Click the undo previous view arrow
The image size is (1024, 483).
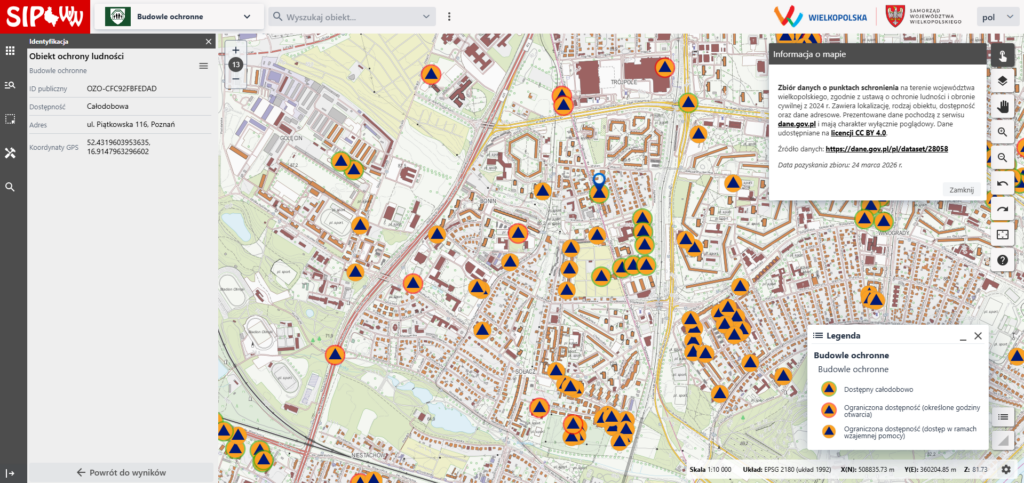[x=1003, y=183]
